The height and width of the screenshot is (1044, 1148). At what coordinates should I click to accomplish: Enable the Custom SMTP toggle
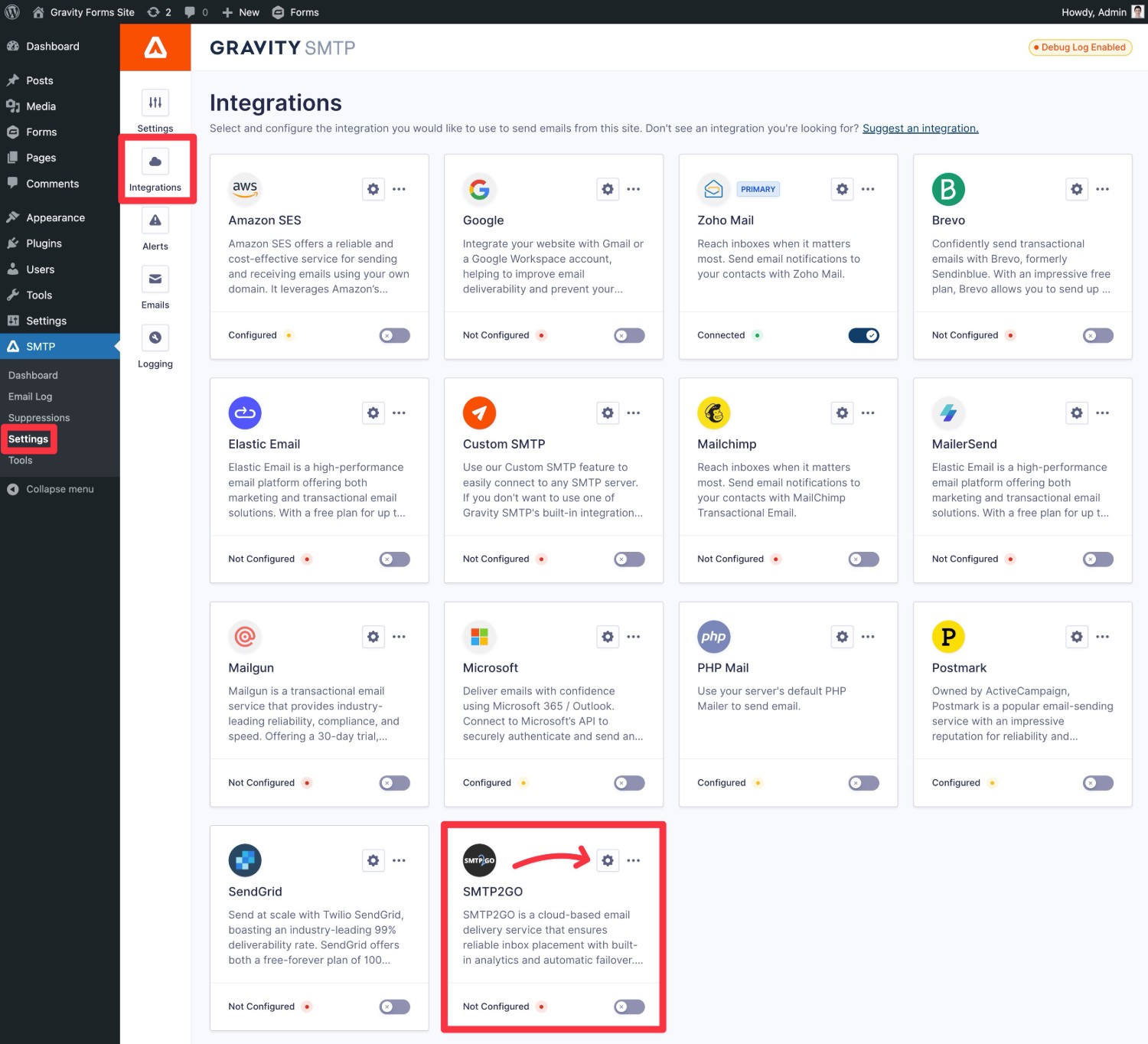pos(629,560)
